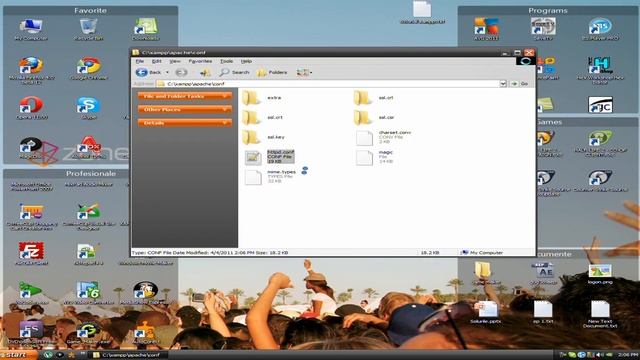The image size is (640, 360).
Task: Click the Start button
Action: click(x=18, y=355)
